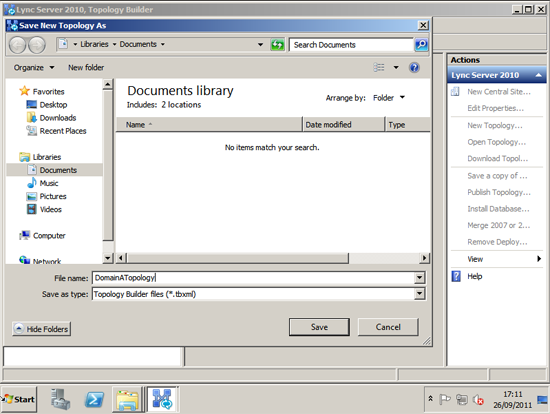Click the Help question mark icon in Actions pane
Screen dimensions: 550x414
pos(456,276)
